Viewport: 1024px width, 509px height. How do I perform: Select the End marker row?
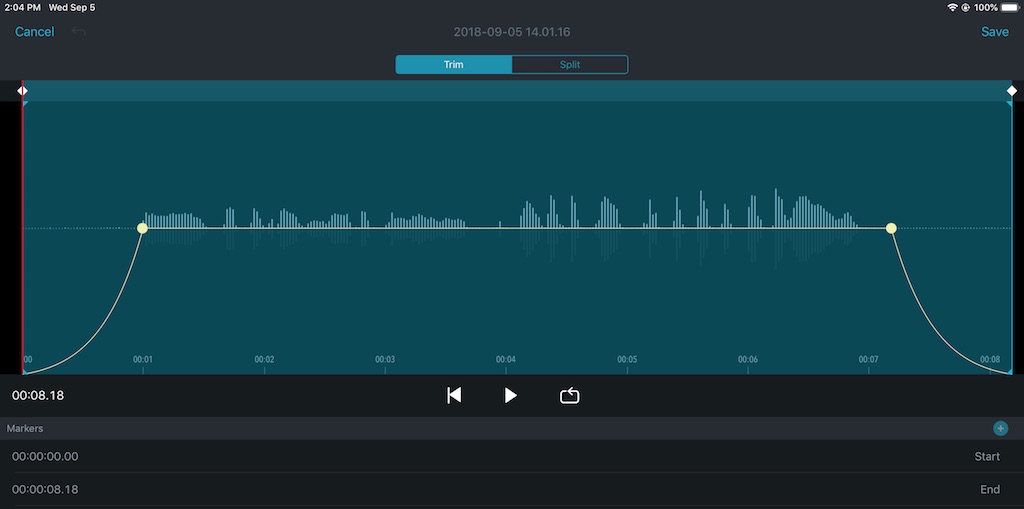512,490
